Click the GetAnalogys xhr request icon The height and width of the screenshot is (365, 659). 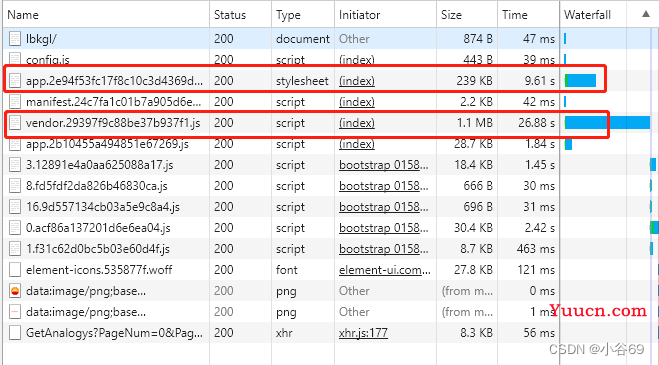click(x=15, y=333)
